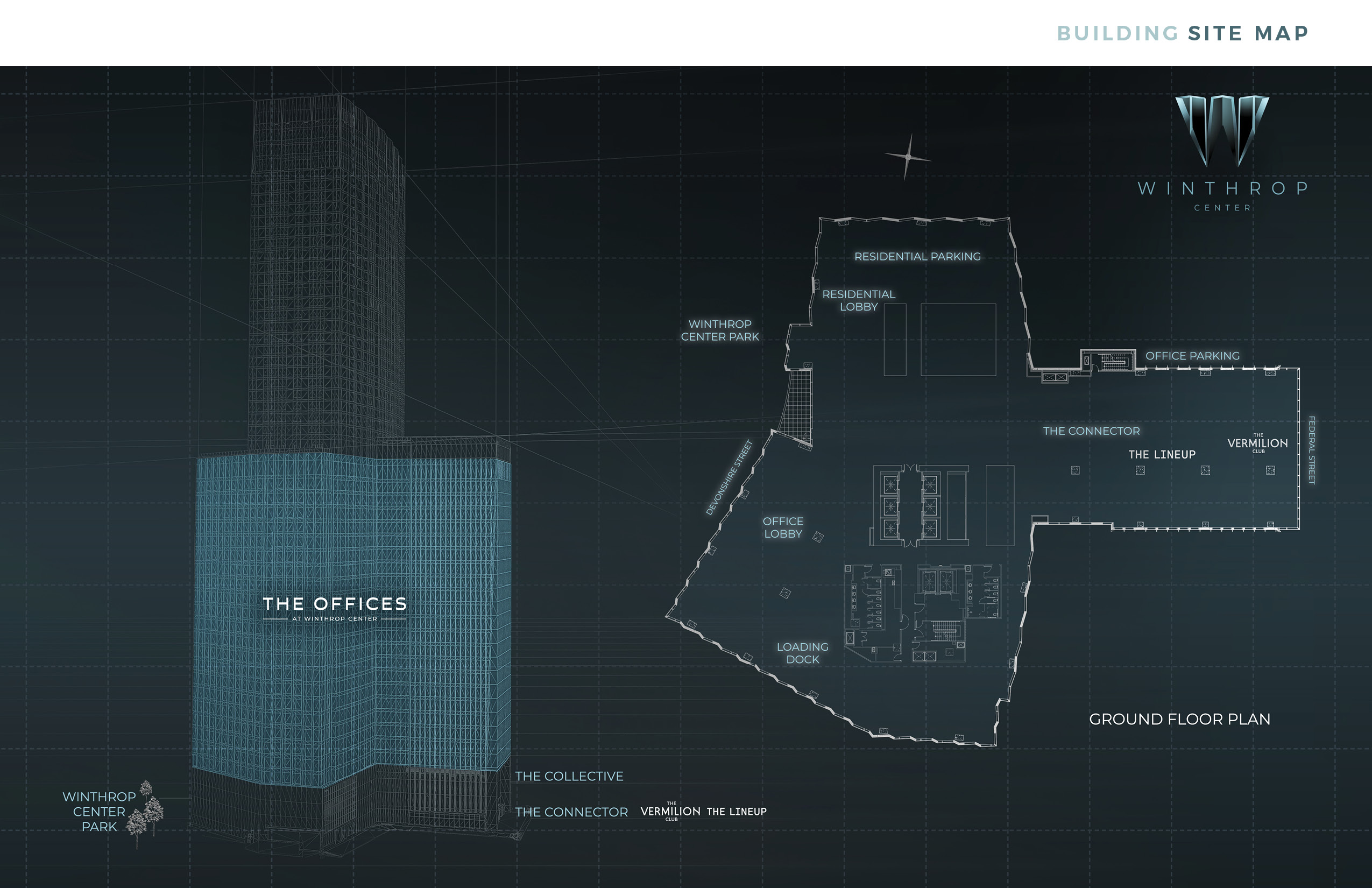Click THE LINEUP label beside the tower base
Viewport: 1372px width, 888px height.
(736, 812)
